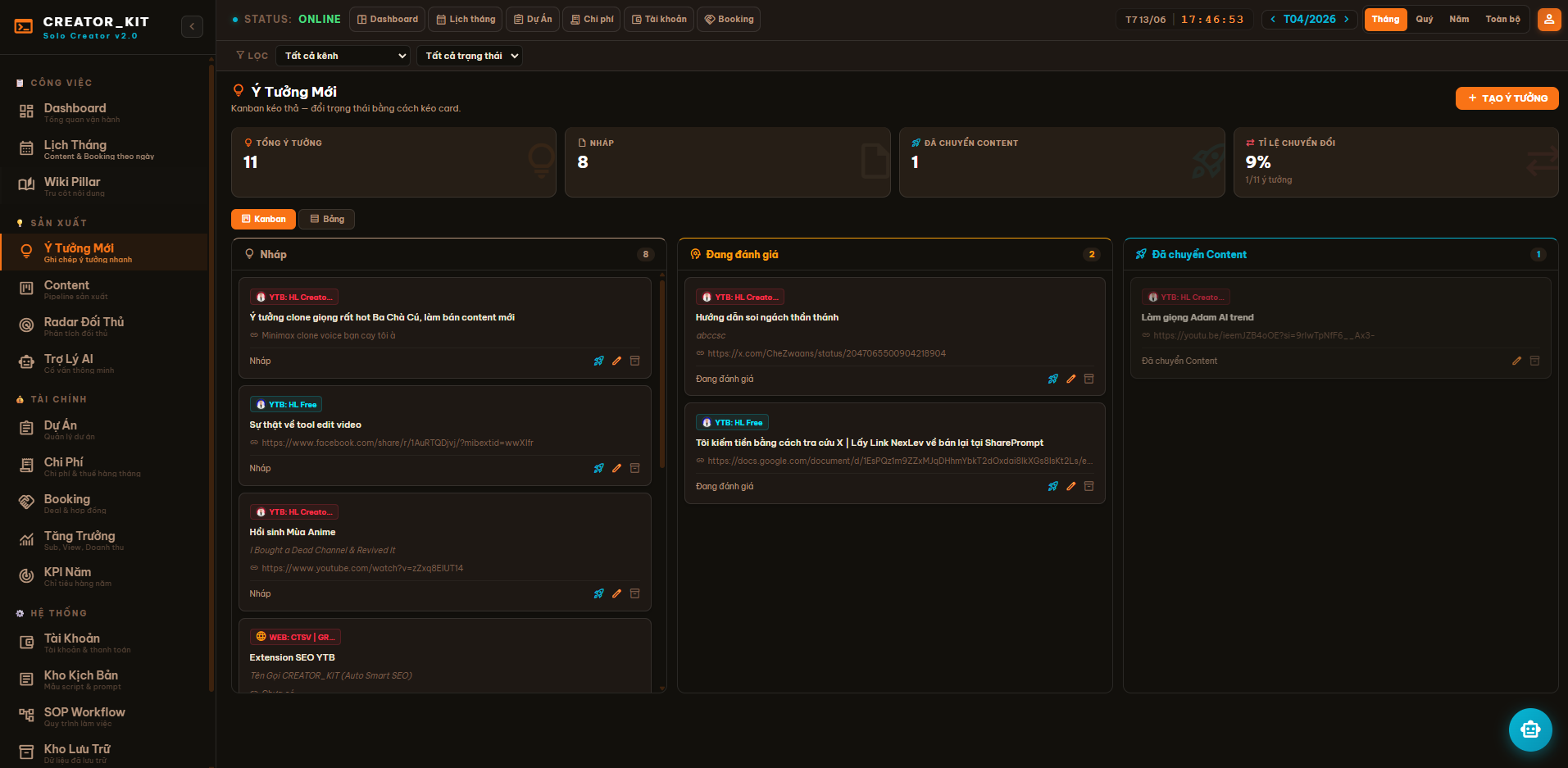The image size is (1568, 768).
Task: Edit the 'Hồi sinh Mùa Anime' card with pencil
Action: point(616,593)
